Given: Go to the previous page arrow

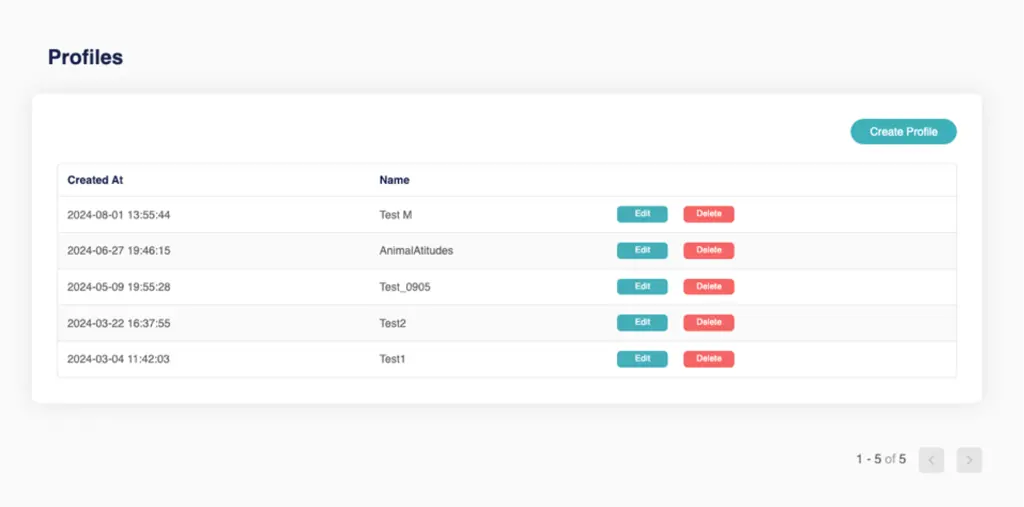Looking at the screenshot, I should tap(931, 460).
